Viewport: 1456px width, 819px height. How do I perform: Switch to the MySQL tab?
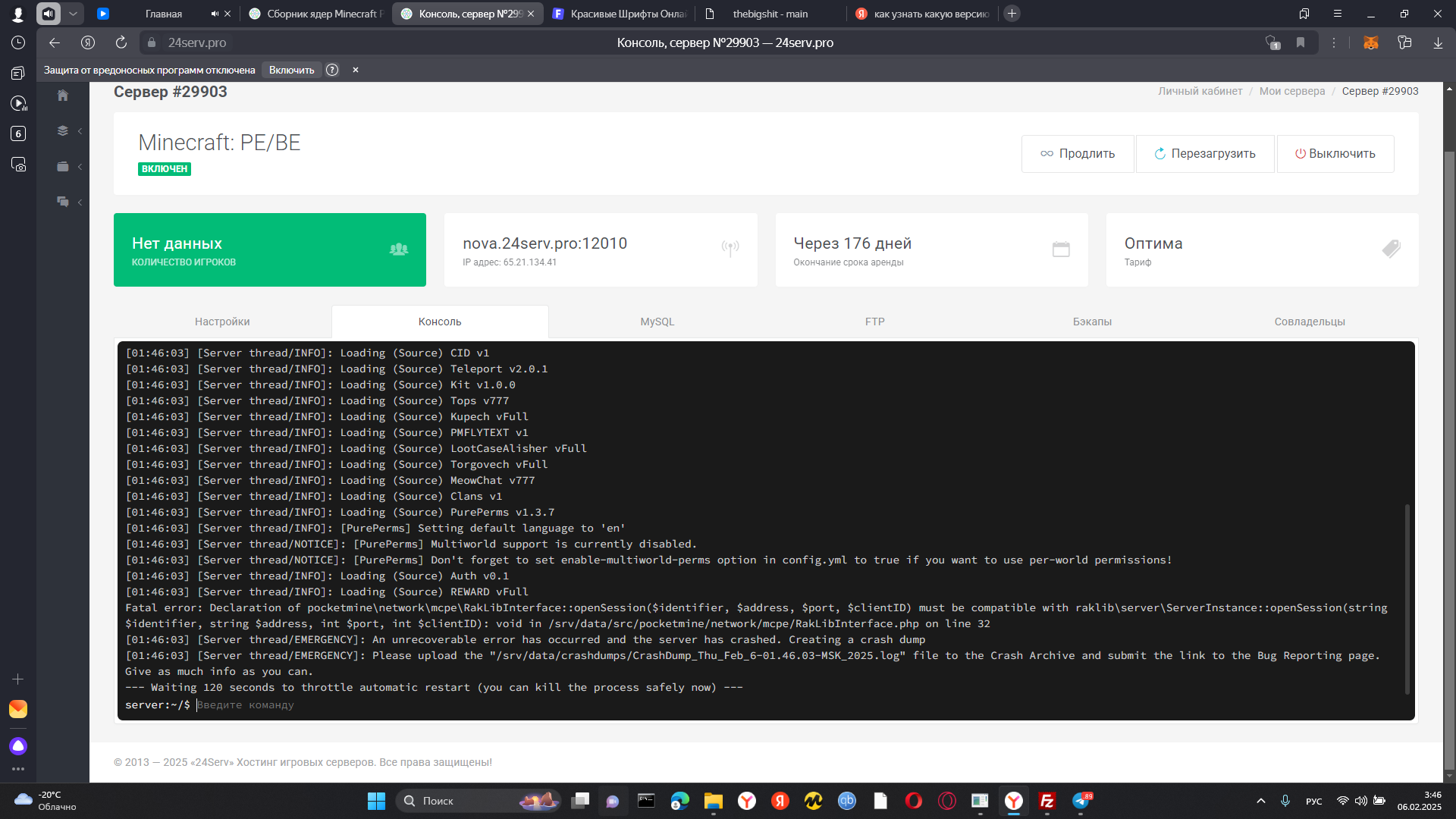coord(657,322)
